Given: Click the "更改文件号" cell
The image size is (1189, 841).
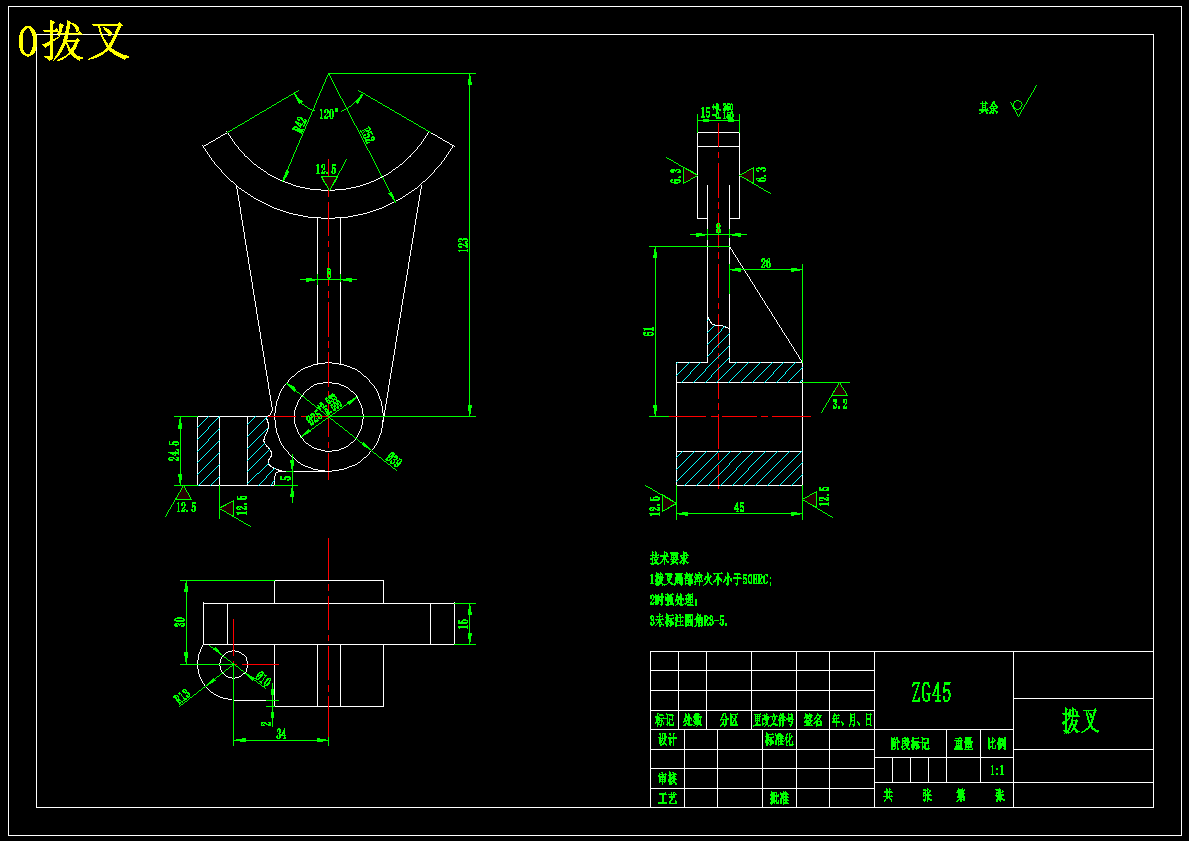Looking at the screenshot, I should pyautogui.click(x=774, y=720).
